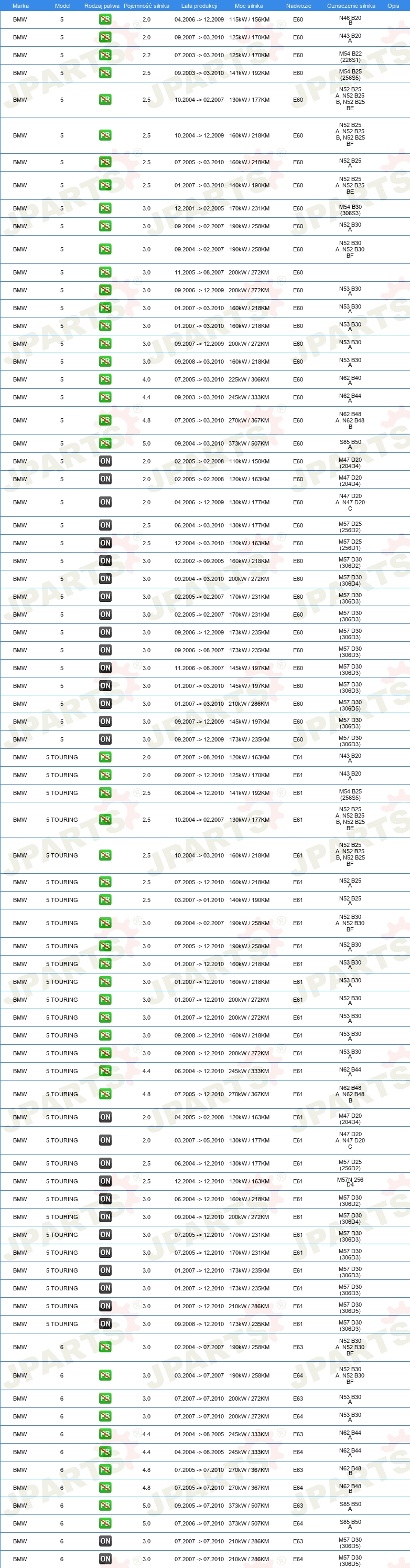Click petrol icon in 01.2004 -> 08.2005 row

(x=105, y=1434)
